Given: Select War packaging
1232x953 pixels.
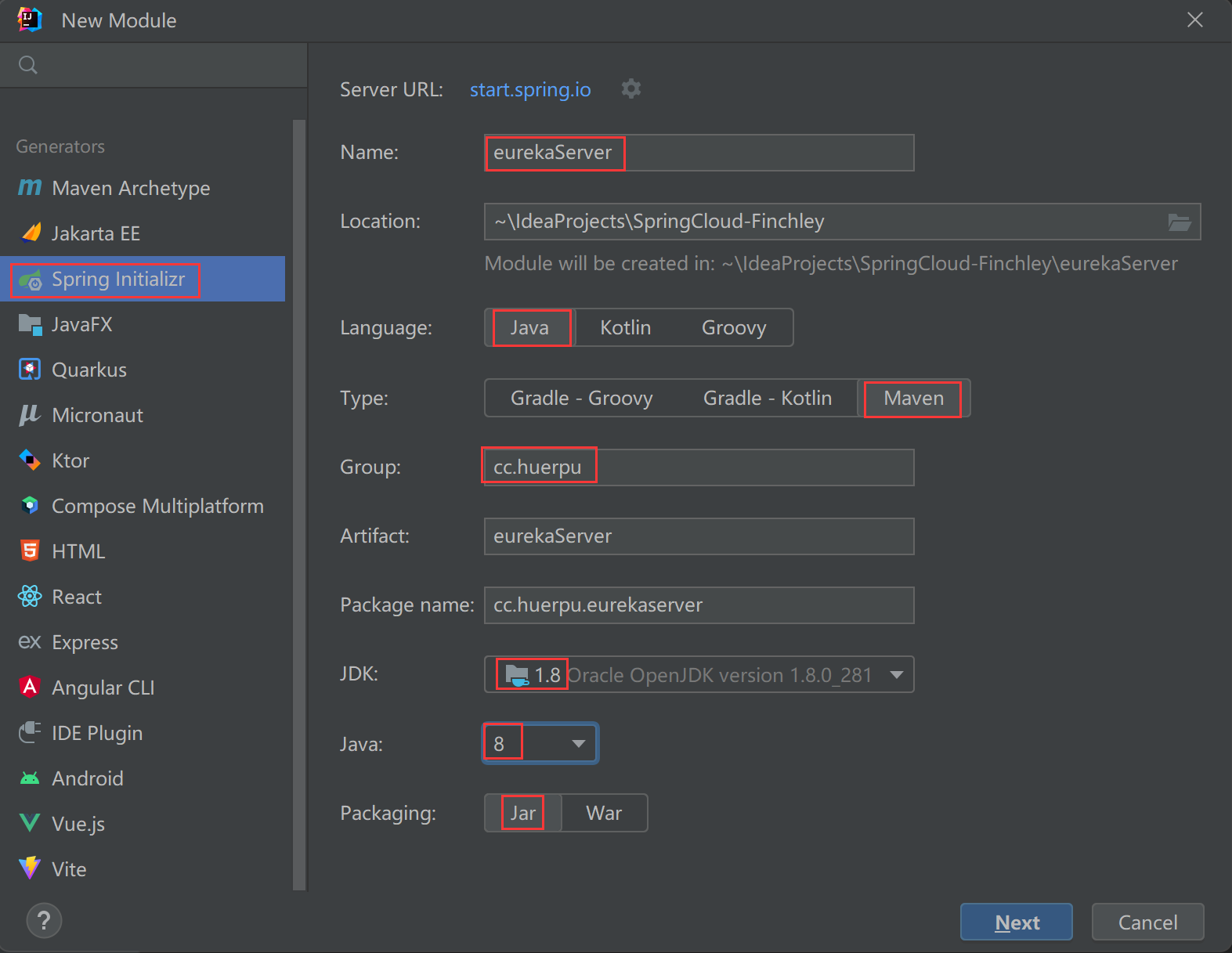Looking at the screenshot, I should point(604,813).
